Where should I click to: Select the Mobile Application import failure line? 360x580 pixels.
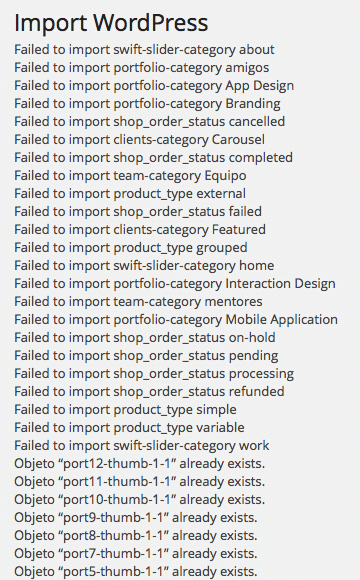(176, 320)
